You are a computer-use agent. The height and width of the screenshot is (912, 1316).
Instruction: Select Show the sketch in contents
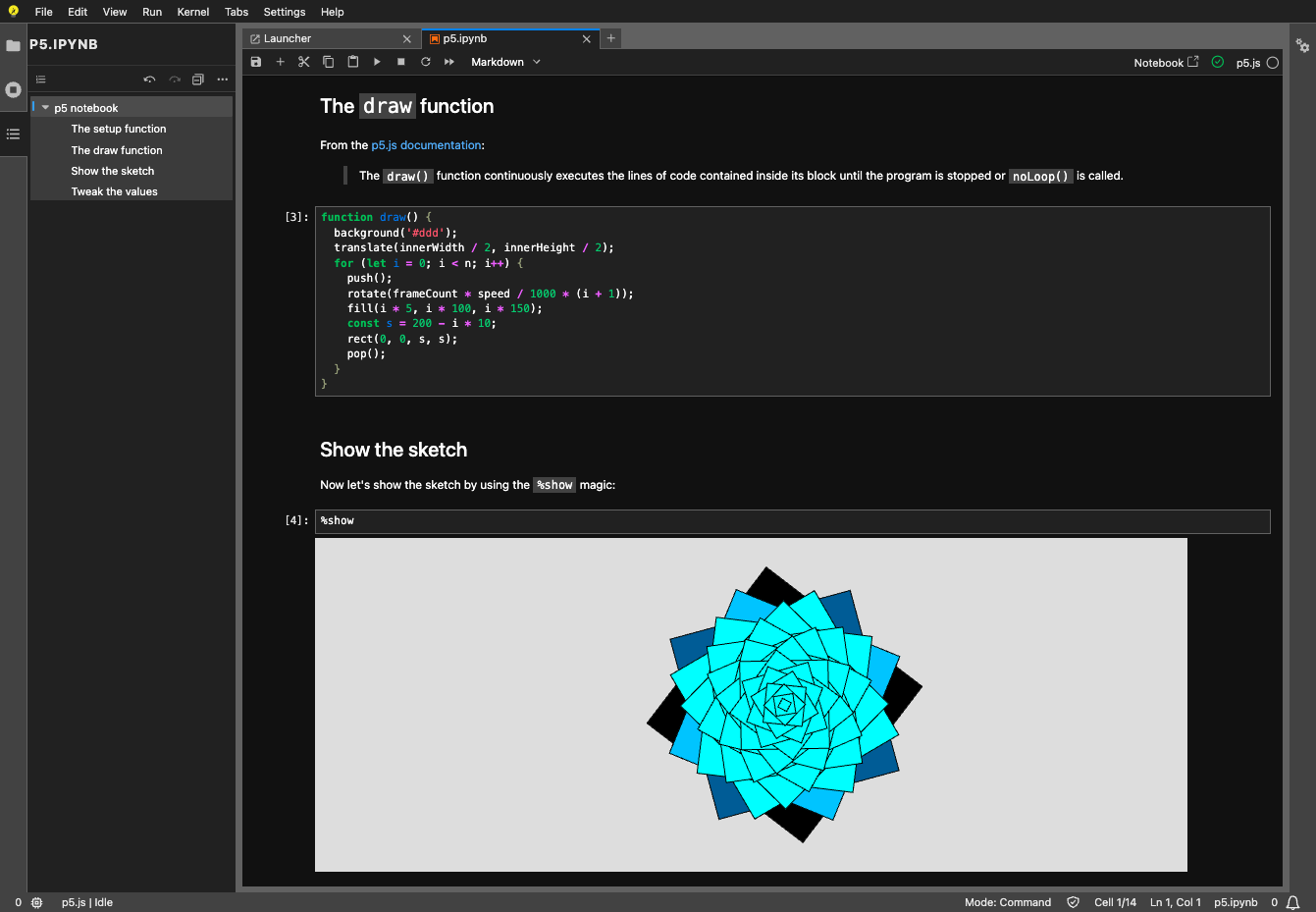113,171
